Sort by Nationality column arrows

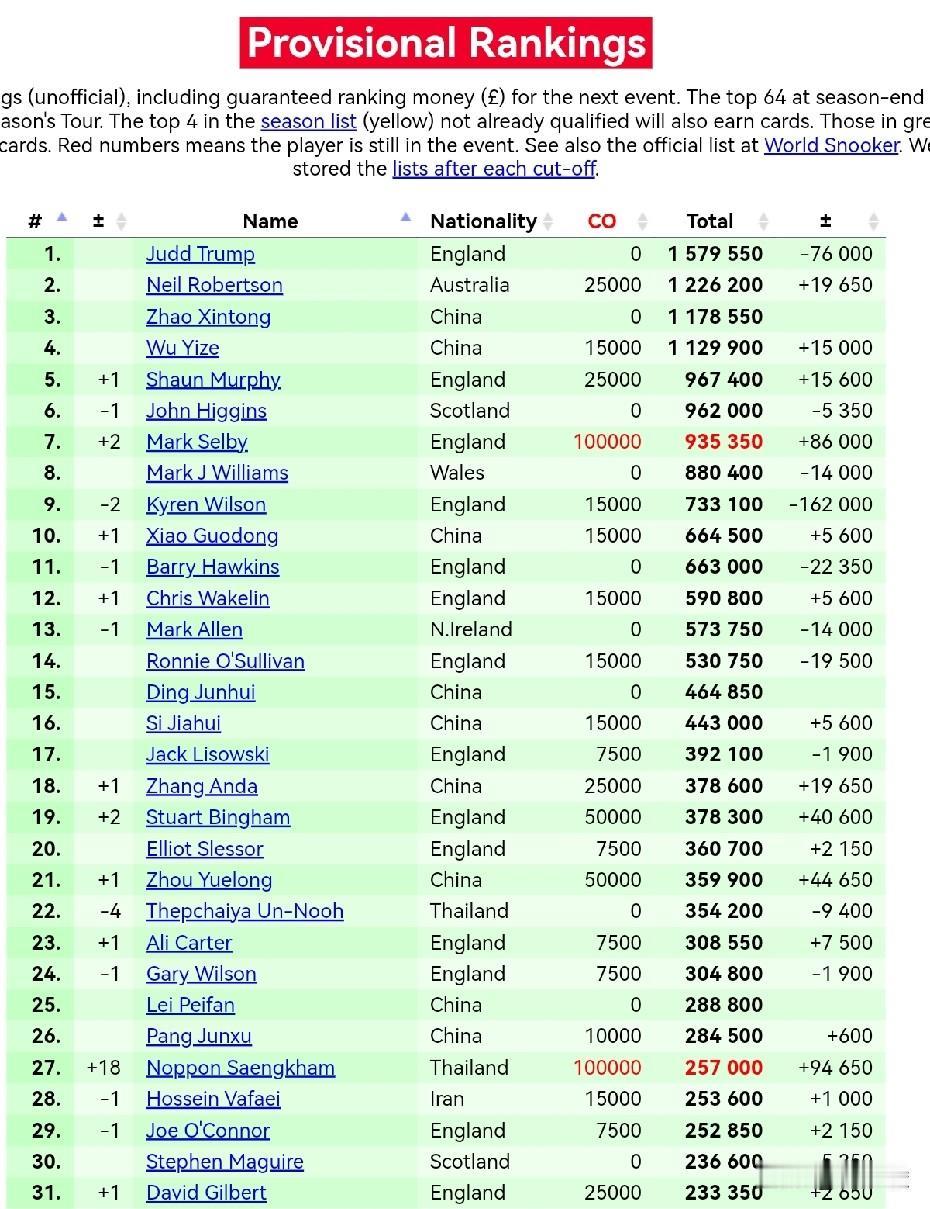click(x=548, y=221)
